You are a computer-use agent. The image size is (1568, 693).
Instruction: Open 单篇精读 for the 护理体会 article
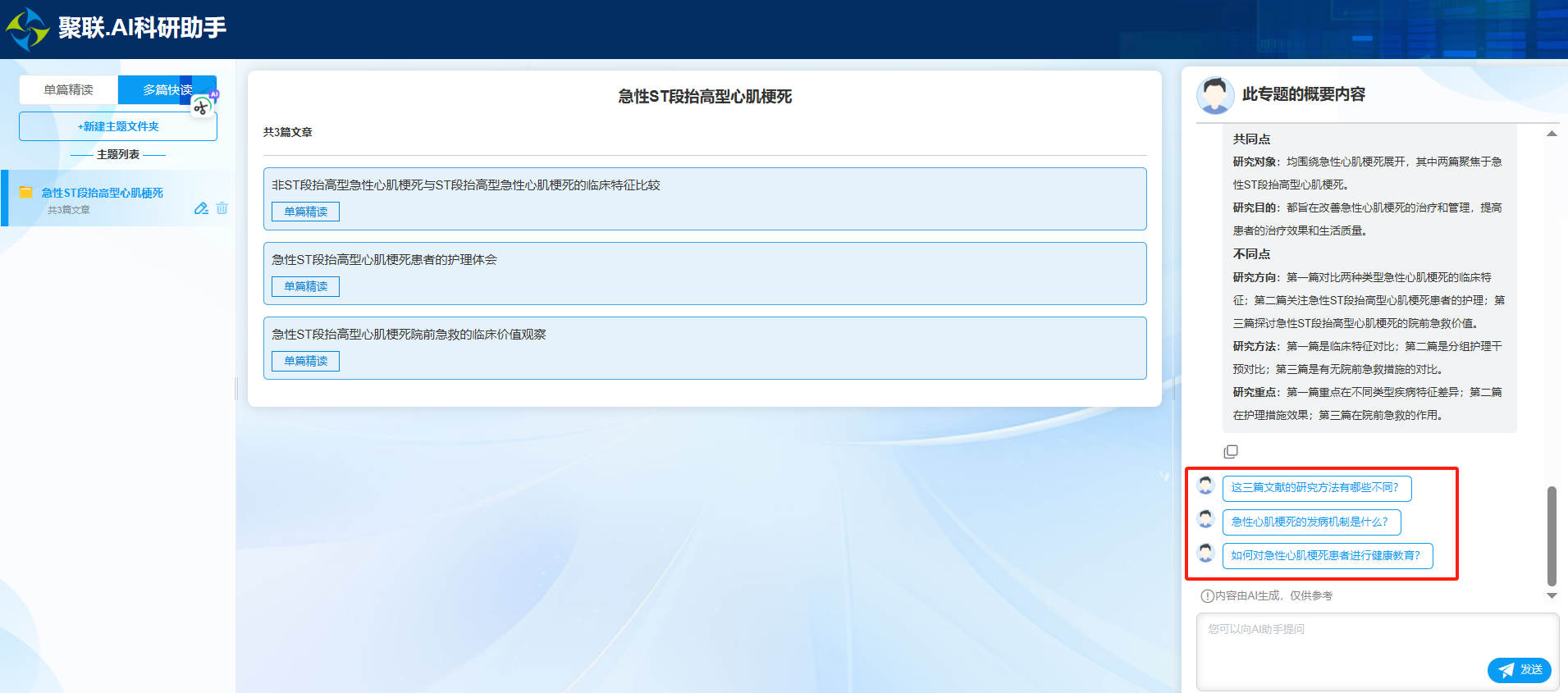[x=305, y=286]
